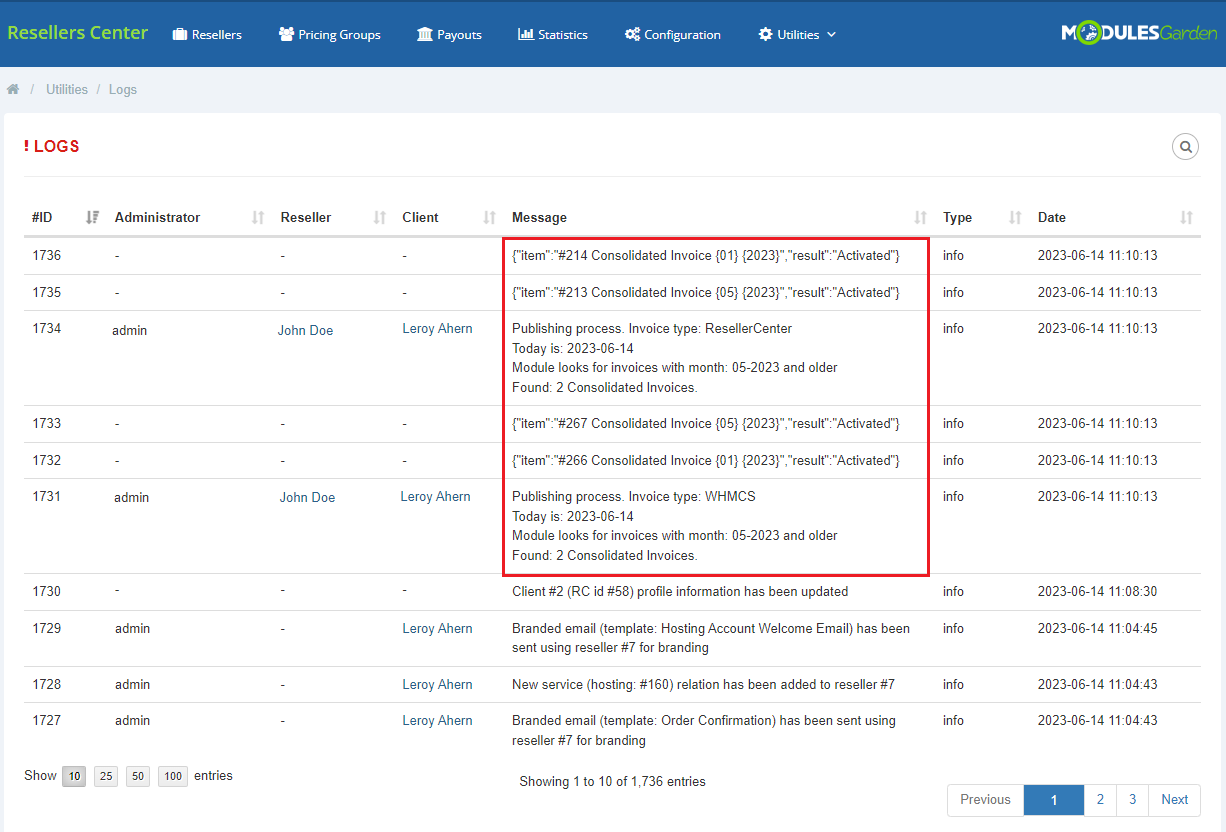1226x832 pixels.
Task: Sort by Administrator column arrows
Action: click(x=258, y=217)
